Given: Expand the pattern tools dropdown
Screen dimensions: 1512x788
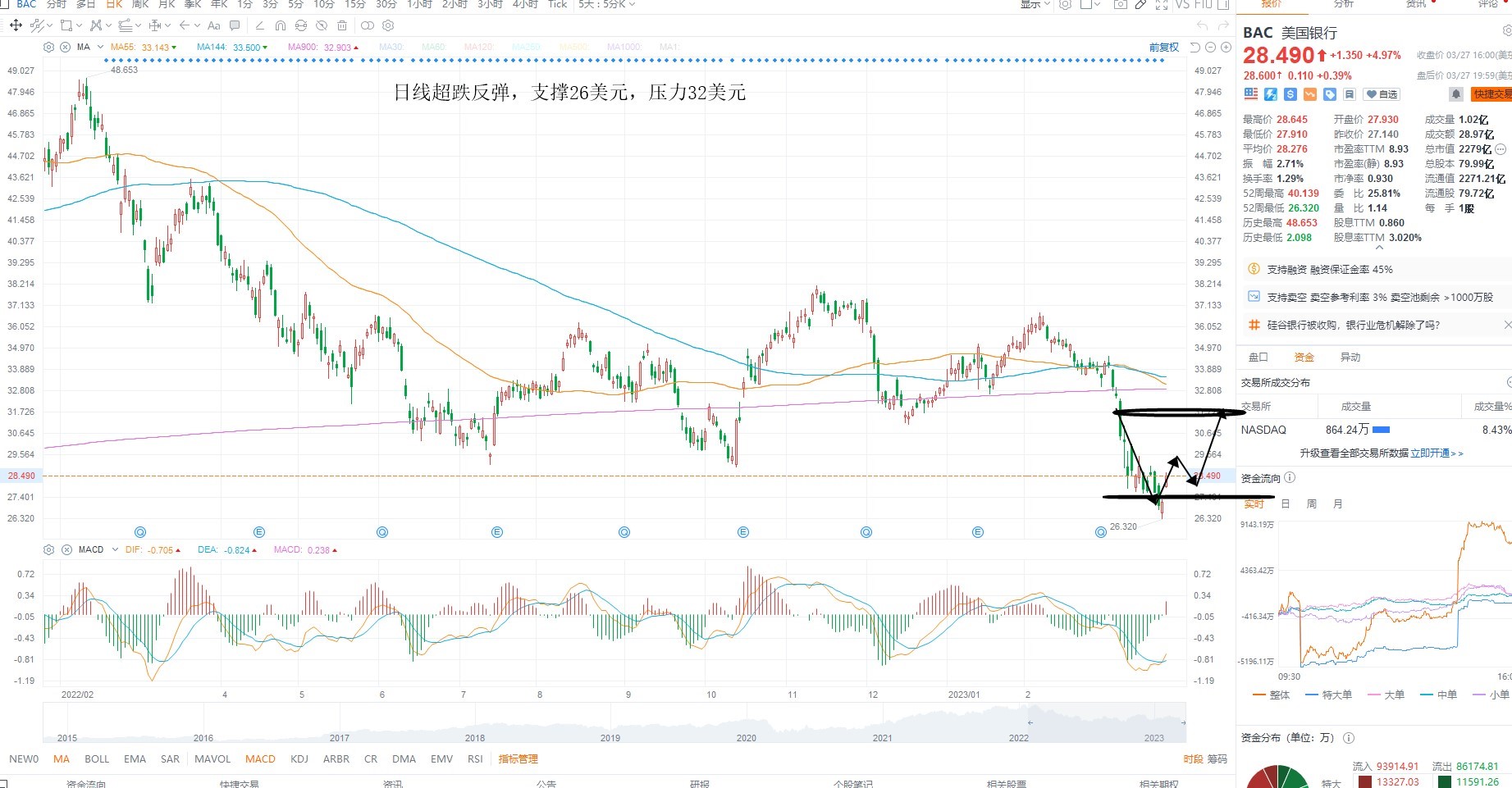Looking at the screenshot, I should [x=110, y=25].
